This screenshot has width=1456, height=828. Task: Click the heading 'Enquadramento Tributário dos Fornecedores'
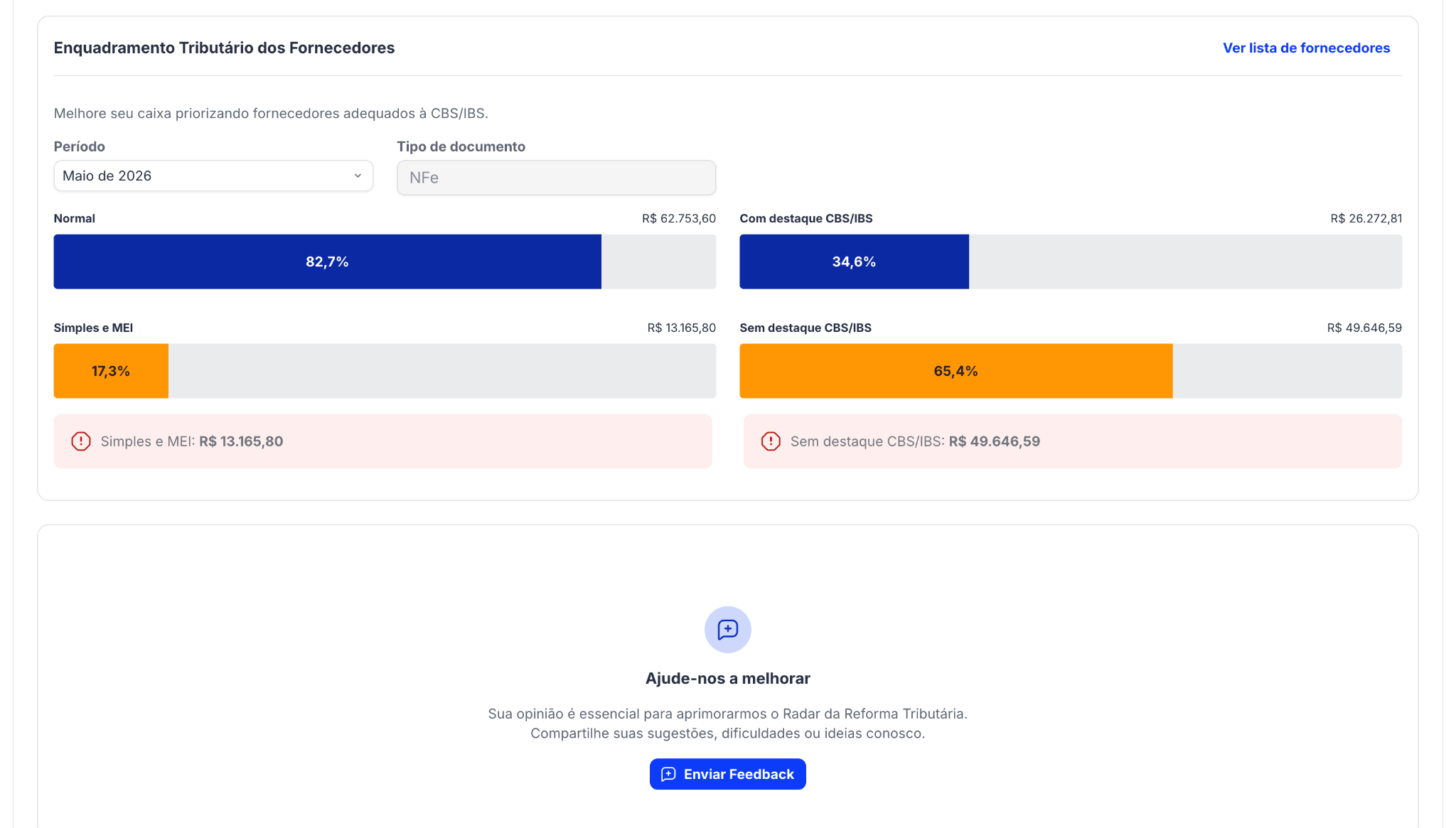pos(224,48)
